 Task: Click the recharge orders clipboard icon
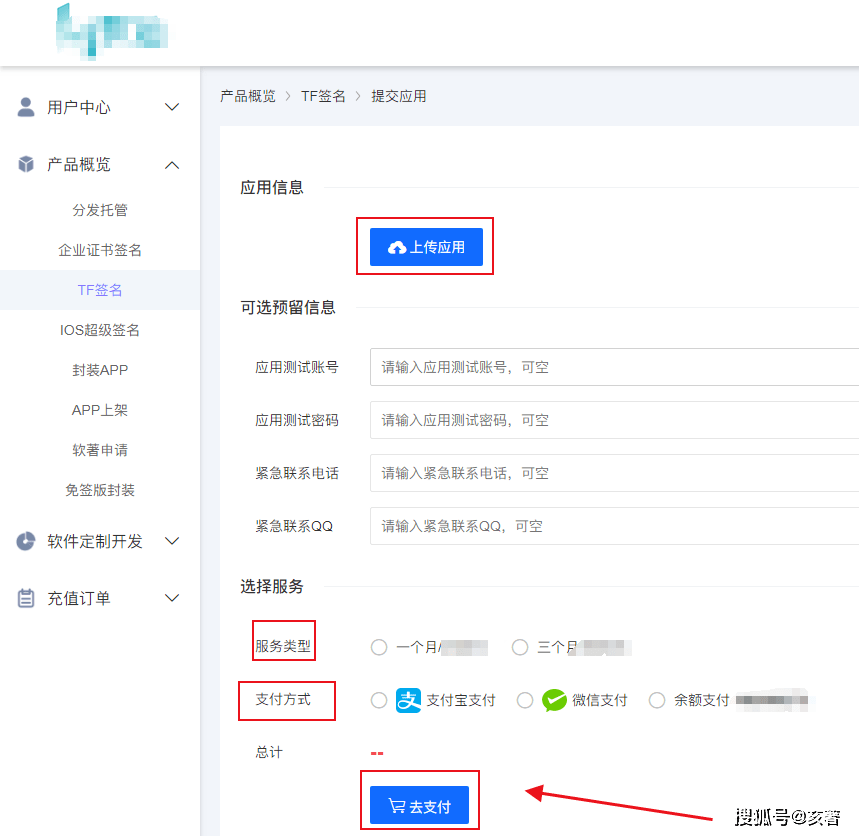pyautogui.click(x=26, y=598)
